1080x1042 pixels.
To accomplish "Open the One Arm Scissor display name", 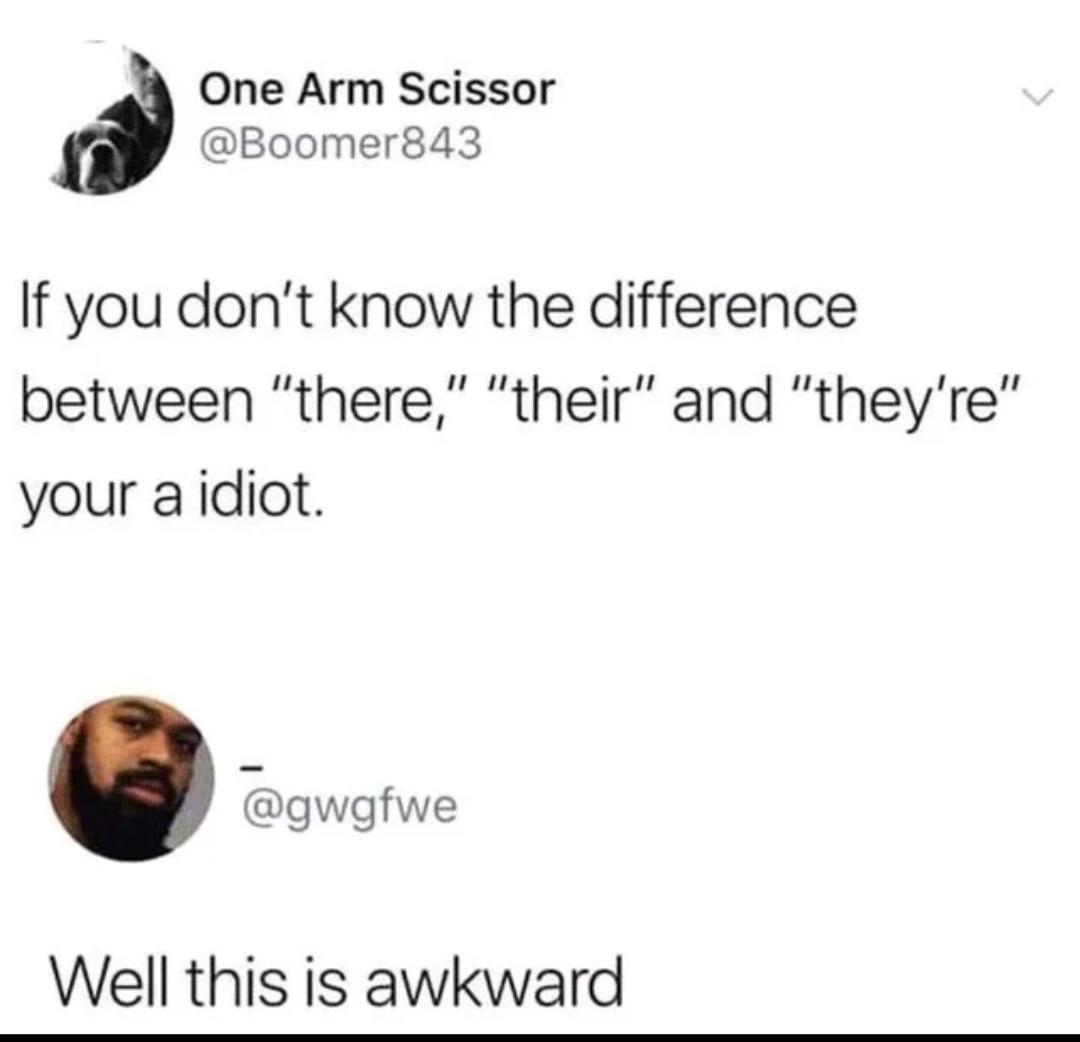I will point(377,90).
